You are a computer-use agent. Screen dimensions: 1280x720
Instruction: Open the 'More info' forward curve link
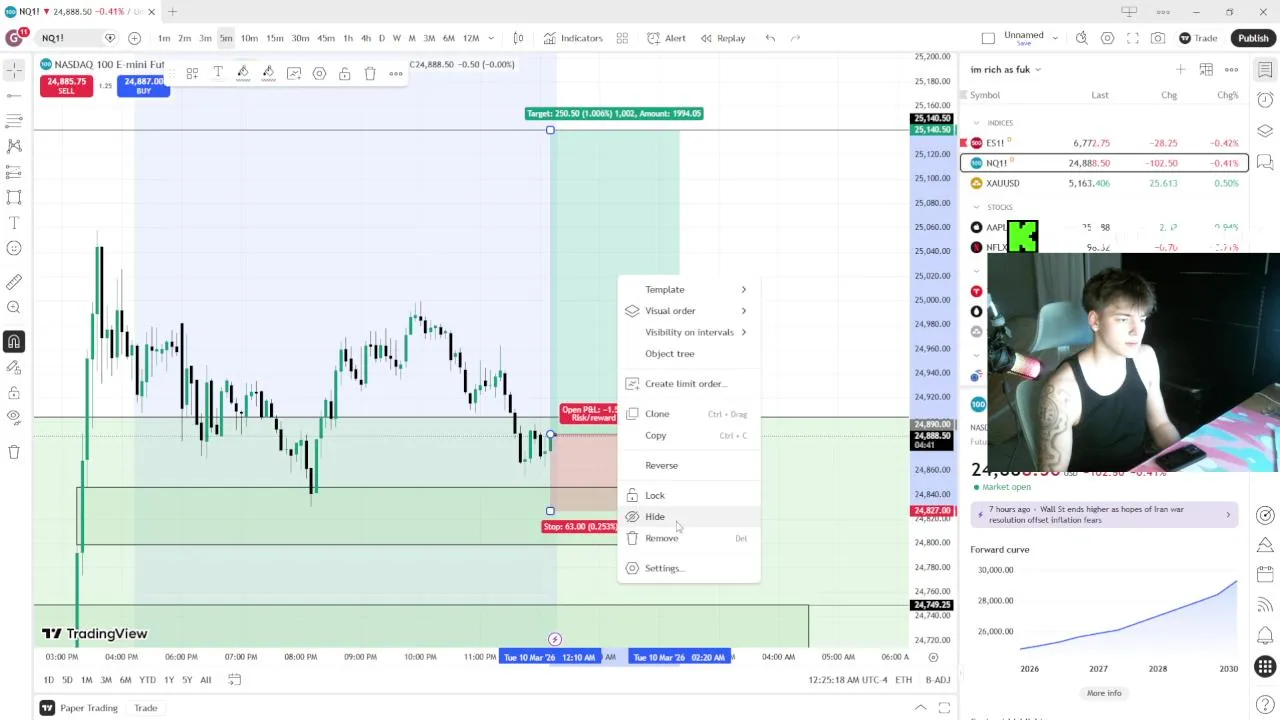click(x=1104, y=693)
